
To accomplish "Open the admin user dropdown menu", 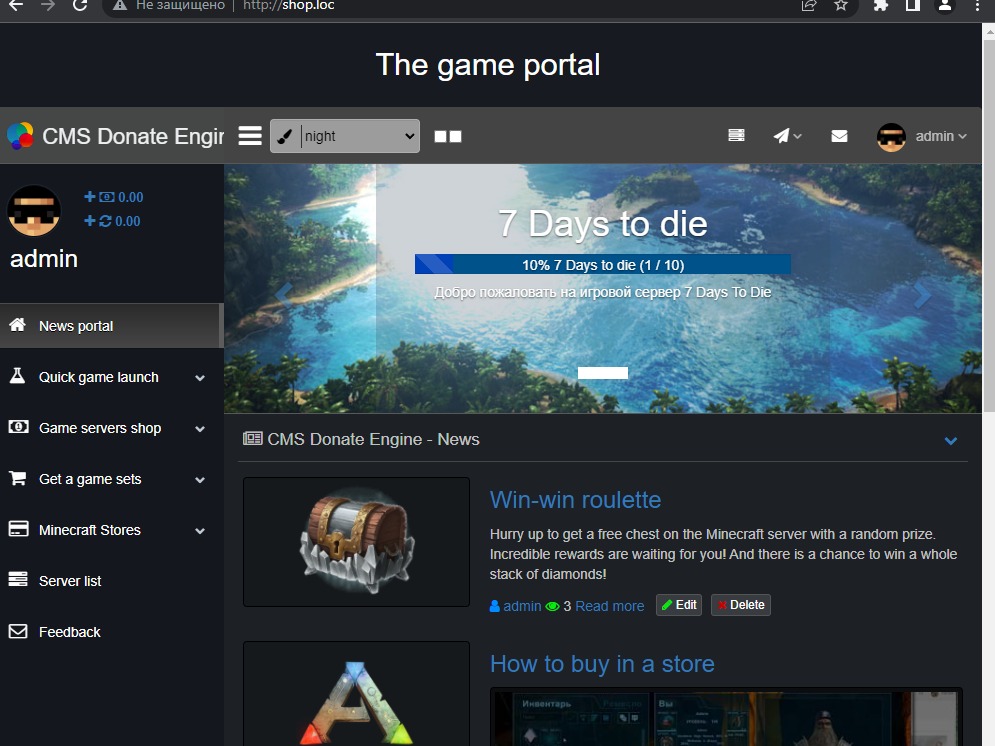I will click(x=922, y=136).
